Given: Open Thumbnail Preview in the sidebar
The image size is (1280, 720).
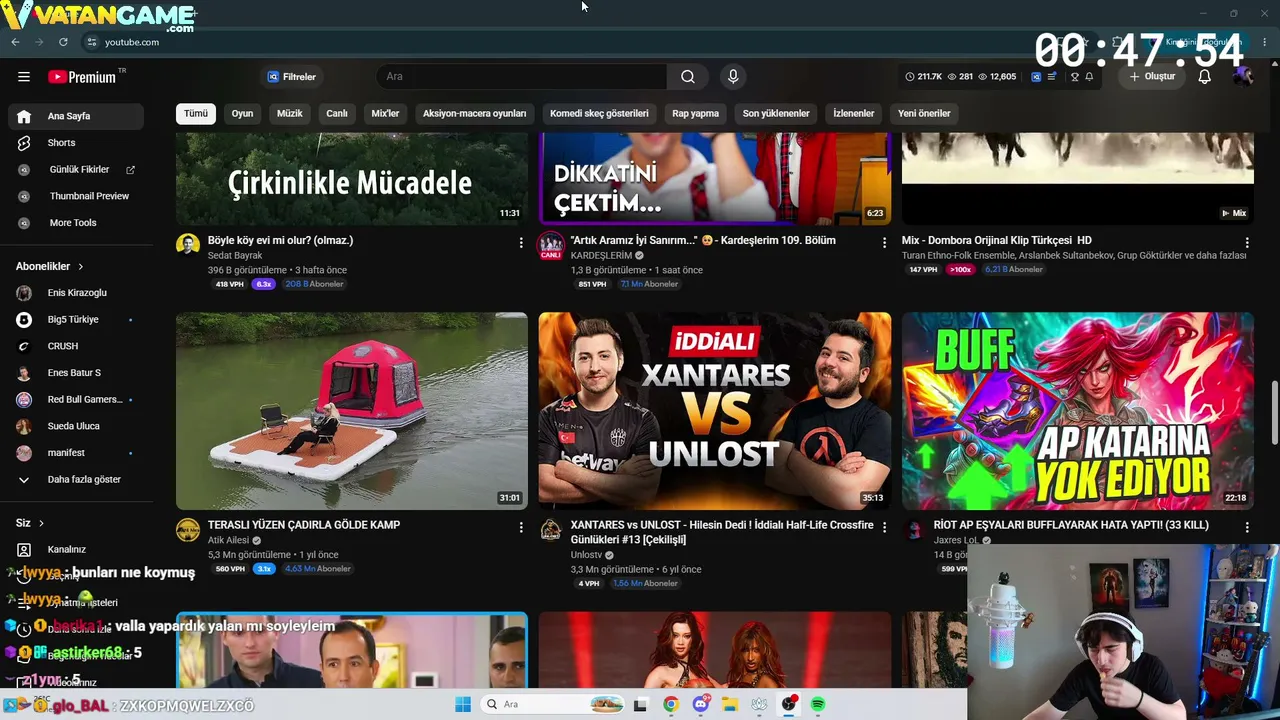Looking at the screenshot, I should coord(76,196).
